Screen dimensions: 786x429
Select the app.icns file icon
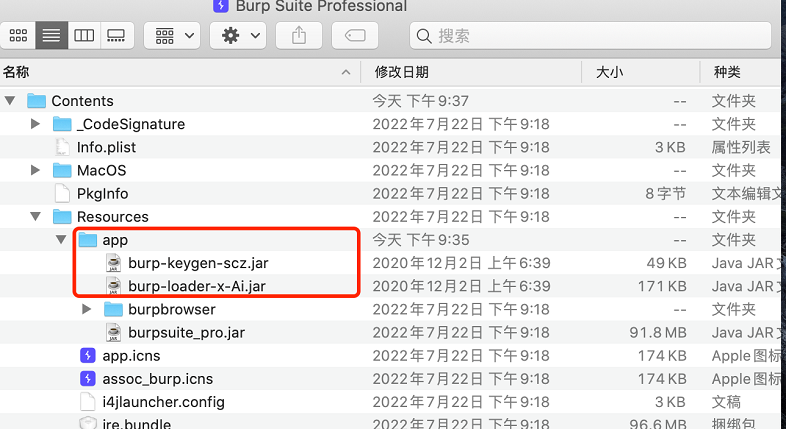pyautogui.click(x=88, y=356)
